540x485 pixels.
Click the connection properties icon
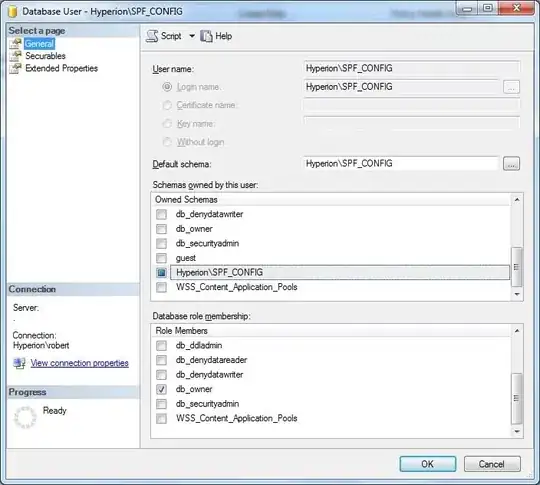[x=19, y=363]
